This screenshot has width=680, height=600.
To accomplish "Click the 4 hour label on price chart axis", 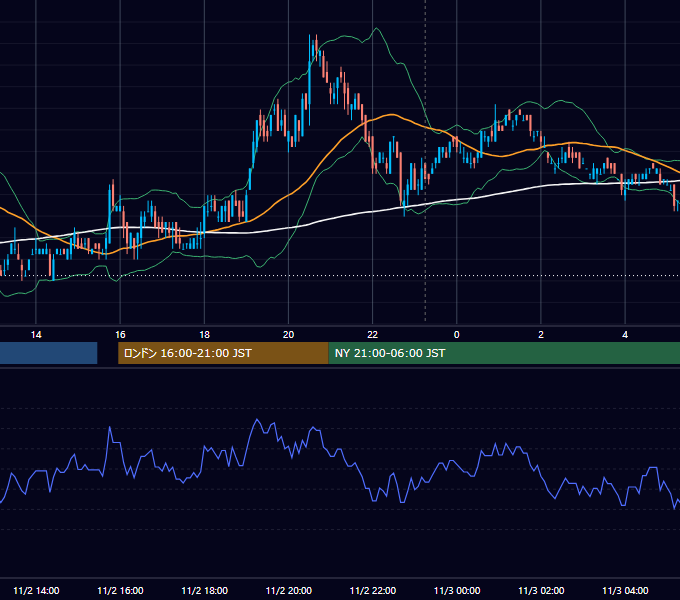I will (625, 335).
